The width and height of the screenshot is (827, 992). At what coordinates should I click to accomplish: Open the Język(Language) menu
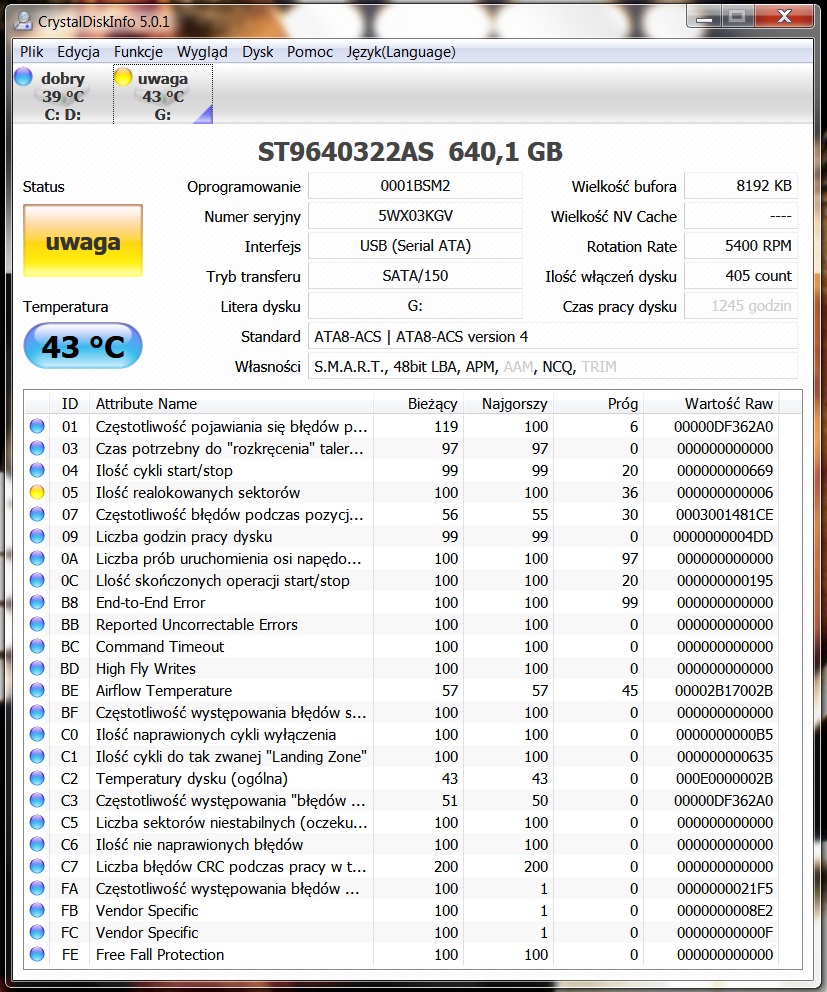(x=401, y=52)
